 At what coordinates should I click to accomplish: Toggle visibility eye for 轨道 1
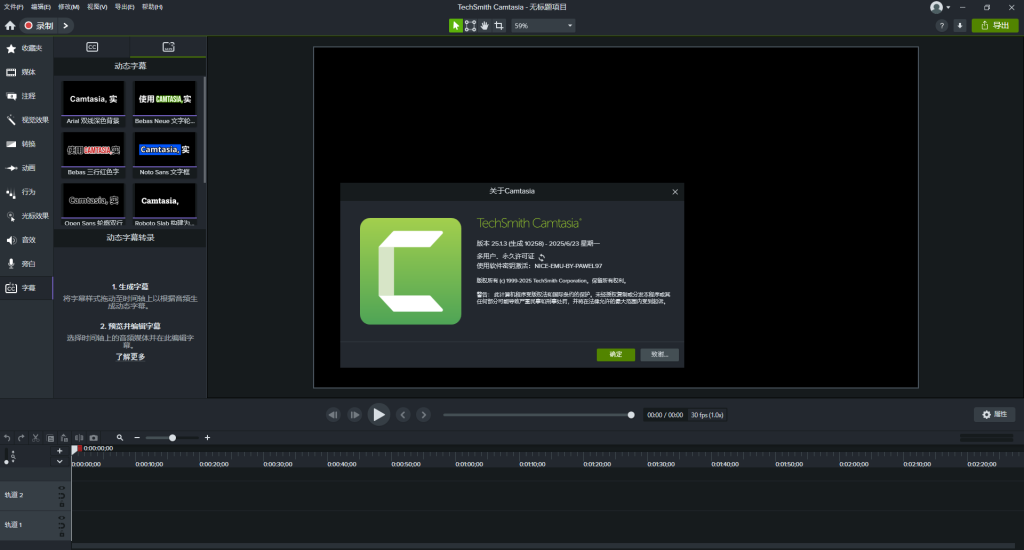(x=62, y=519)
